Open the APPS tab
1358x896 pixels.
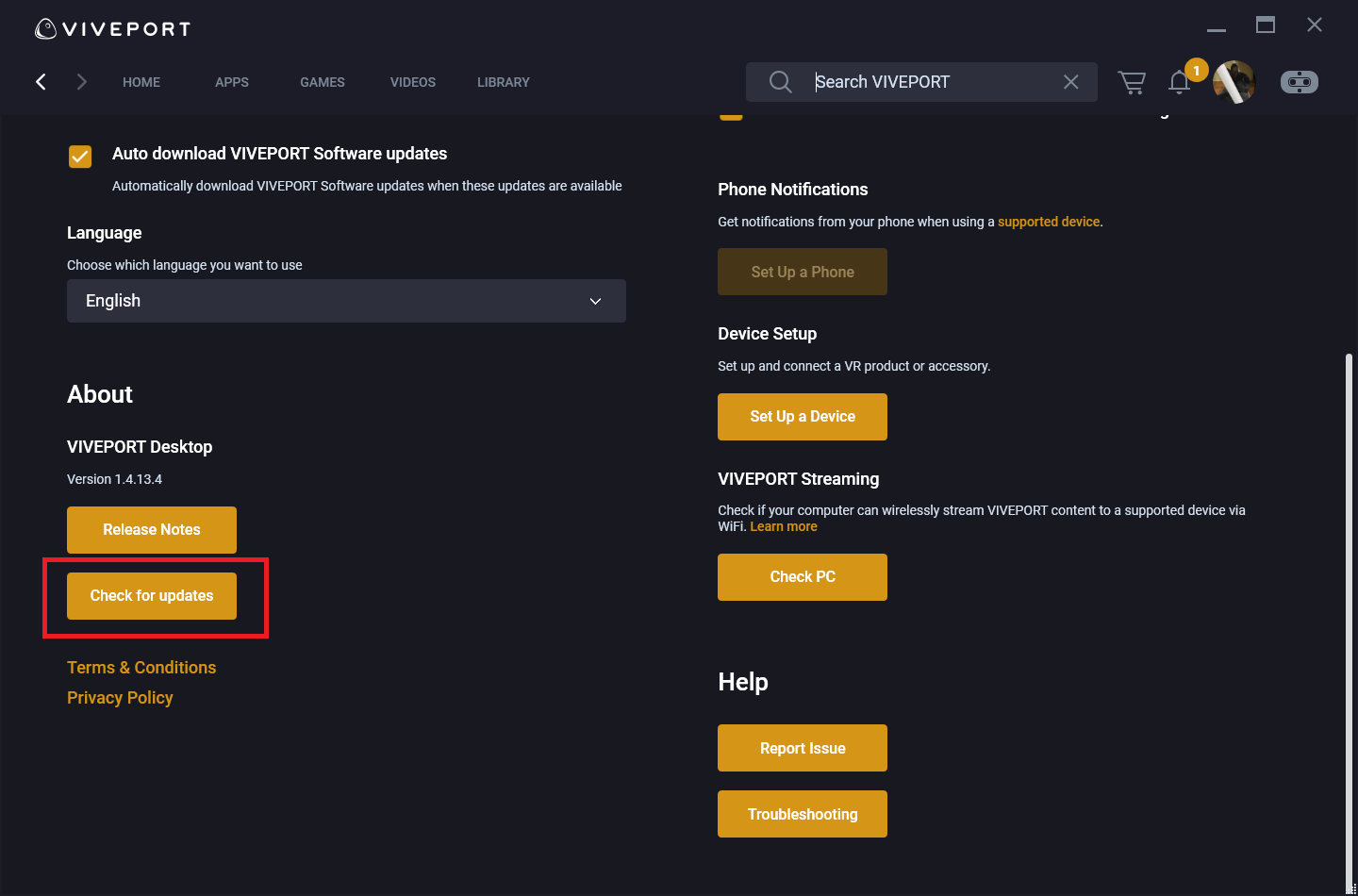pyautogui.click(x=232, y=82)
